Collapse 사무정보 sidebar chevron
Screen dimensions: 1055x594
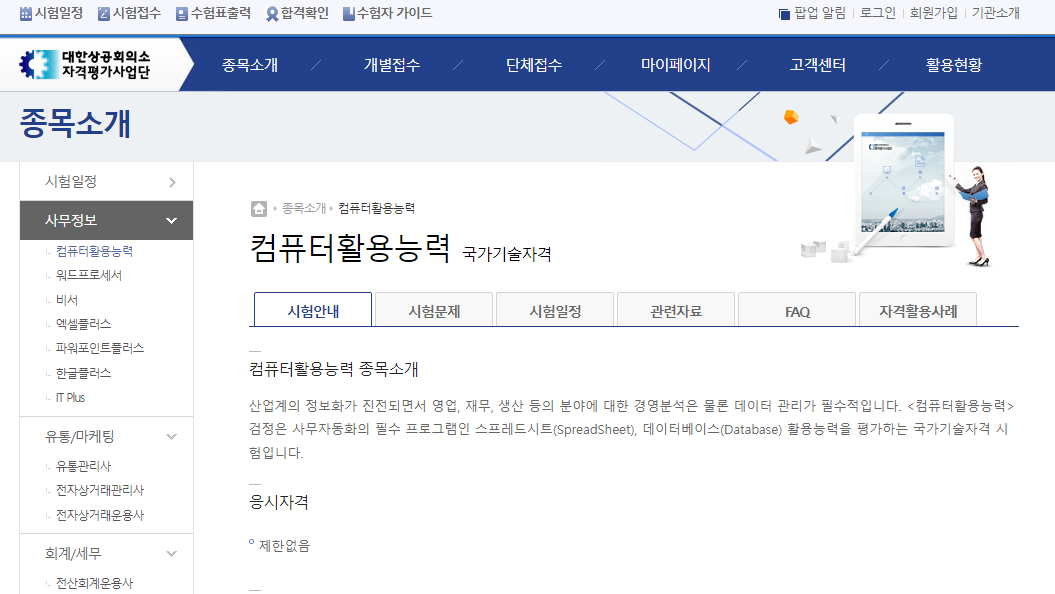(172, 221)
